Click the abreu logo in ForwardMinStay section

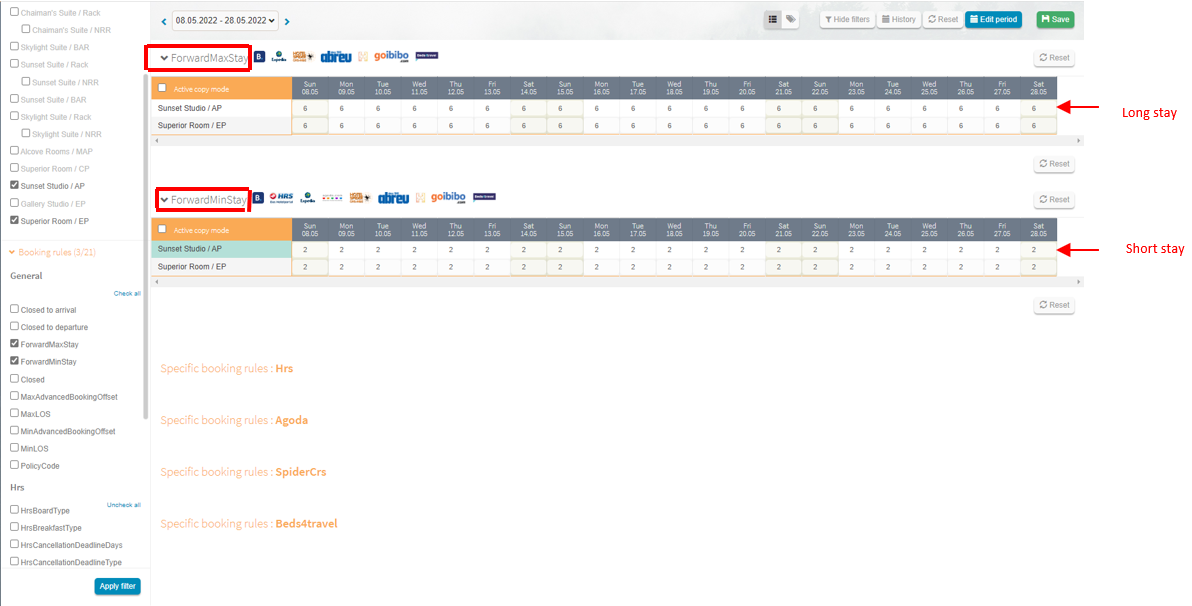[x=392, y=198]
